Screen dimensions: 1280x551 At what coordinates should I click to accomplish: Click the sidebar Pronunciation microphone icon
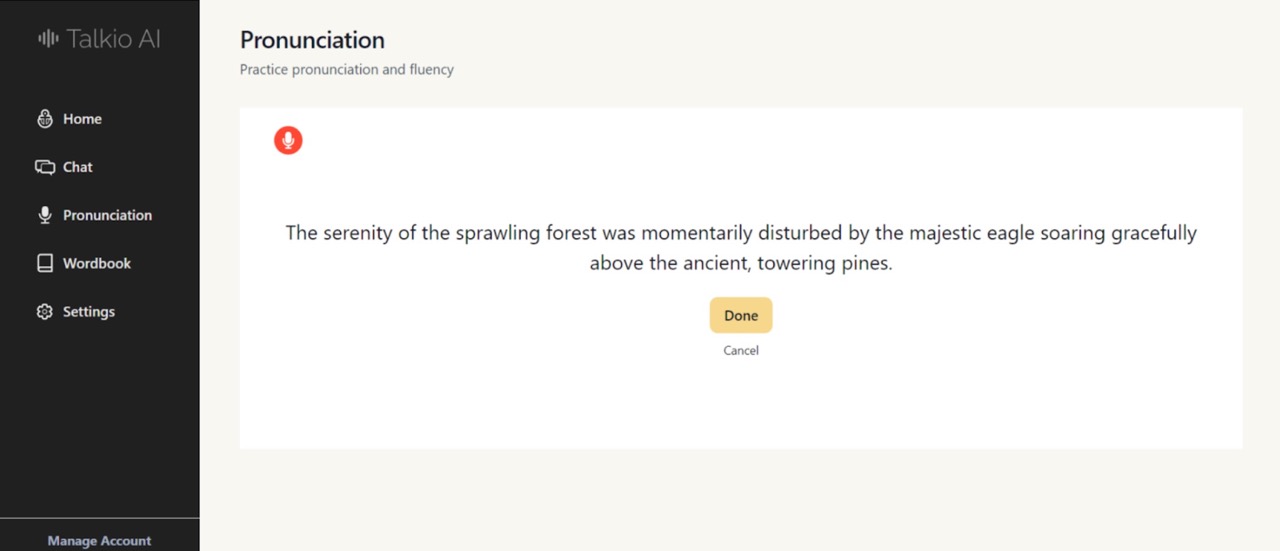pos(45,215)
